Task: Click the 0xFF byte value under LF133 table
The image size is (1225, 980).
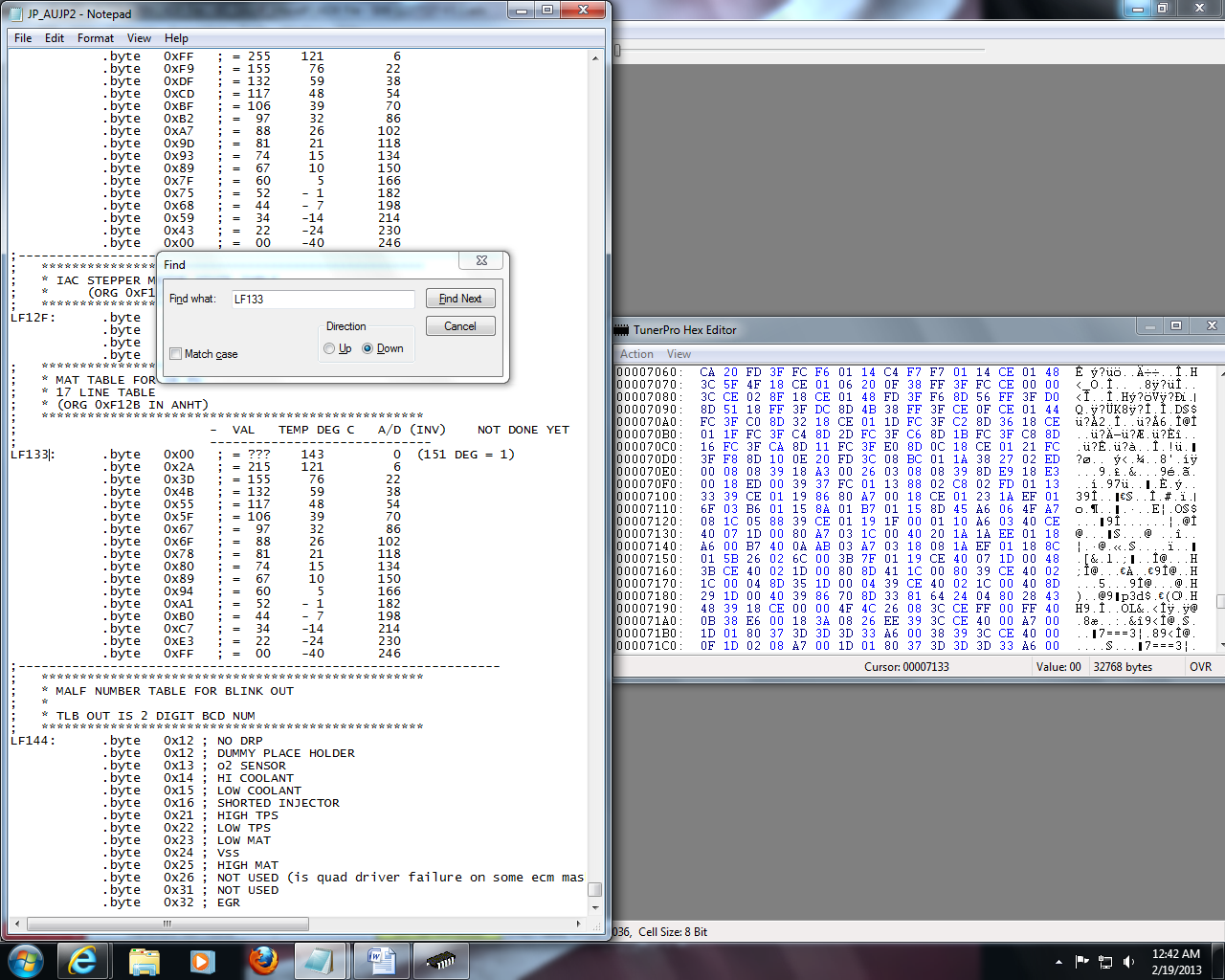Action: [x=178, y=654]
